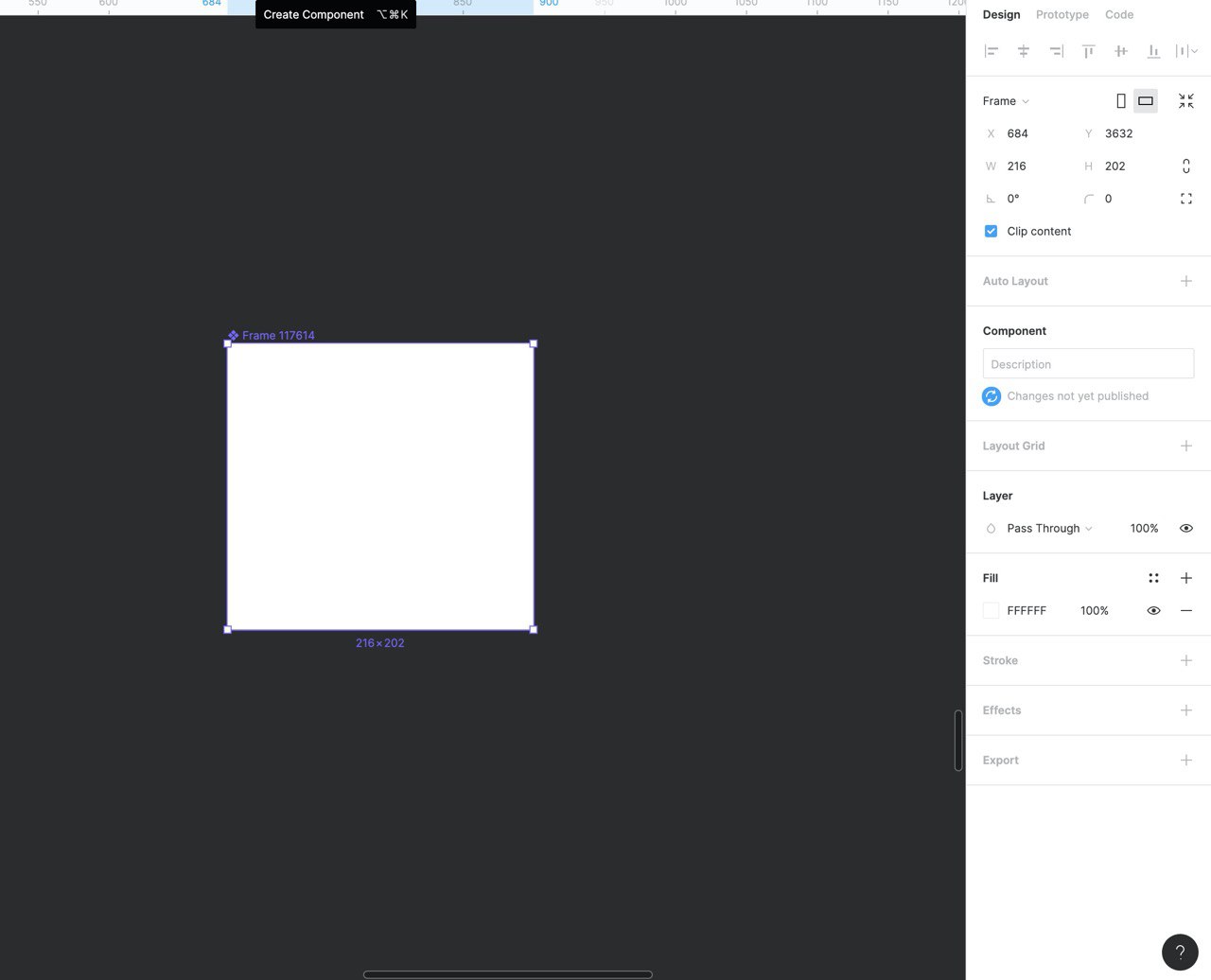The height and width of the screenshot is (980, 1211).
Task: Add an export setting
Action: pyautogui.click(x=1186, y=761)
